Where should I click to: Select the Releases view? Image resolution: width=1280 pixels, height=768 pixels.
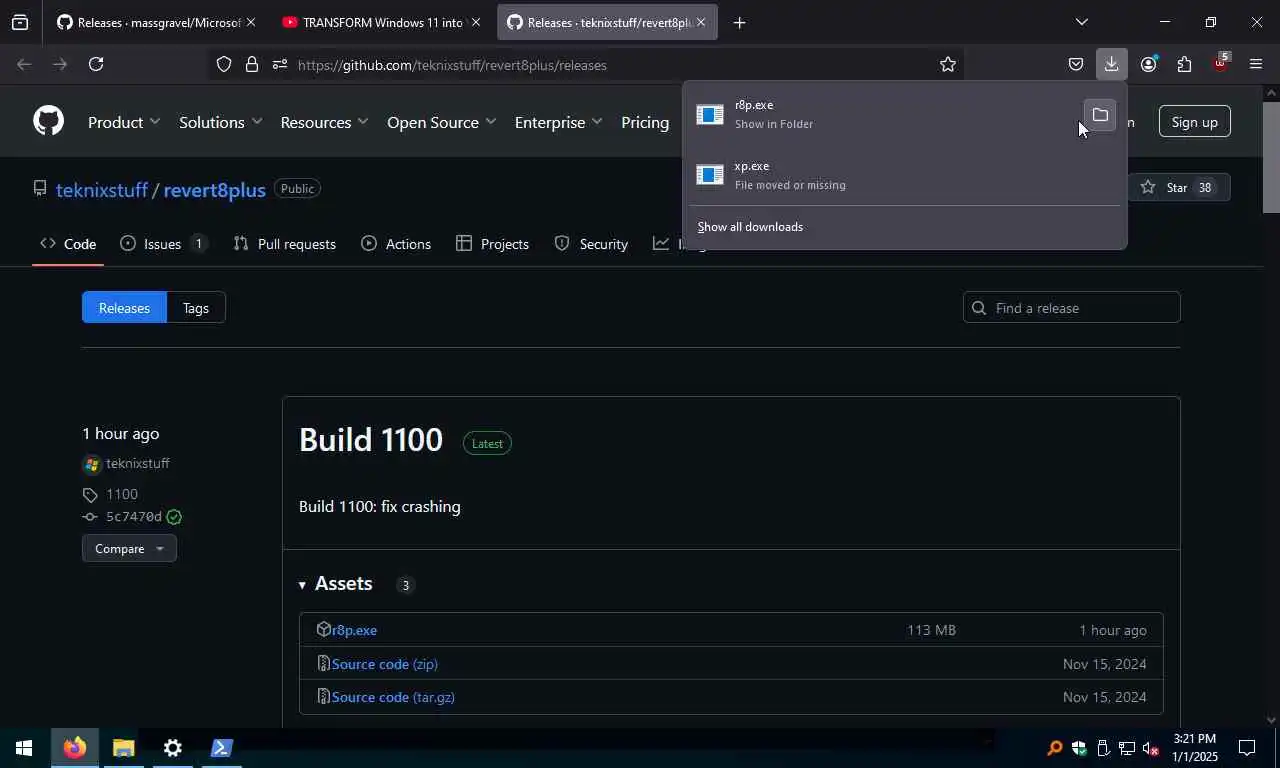(124, 308)
